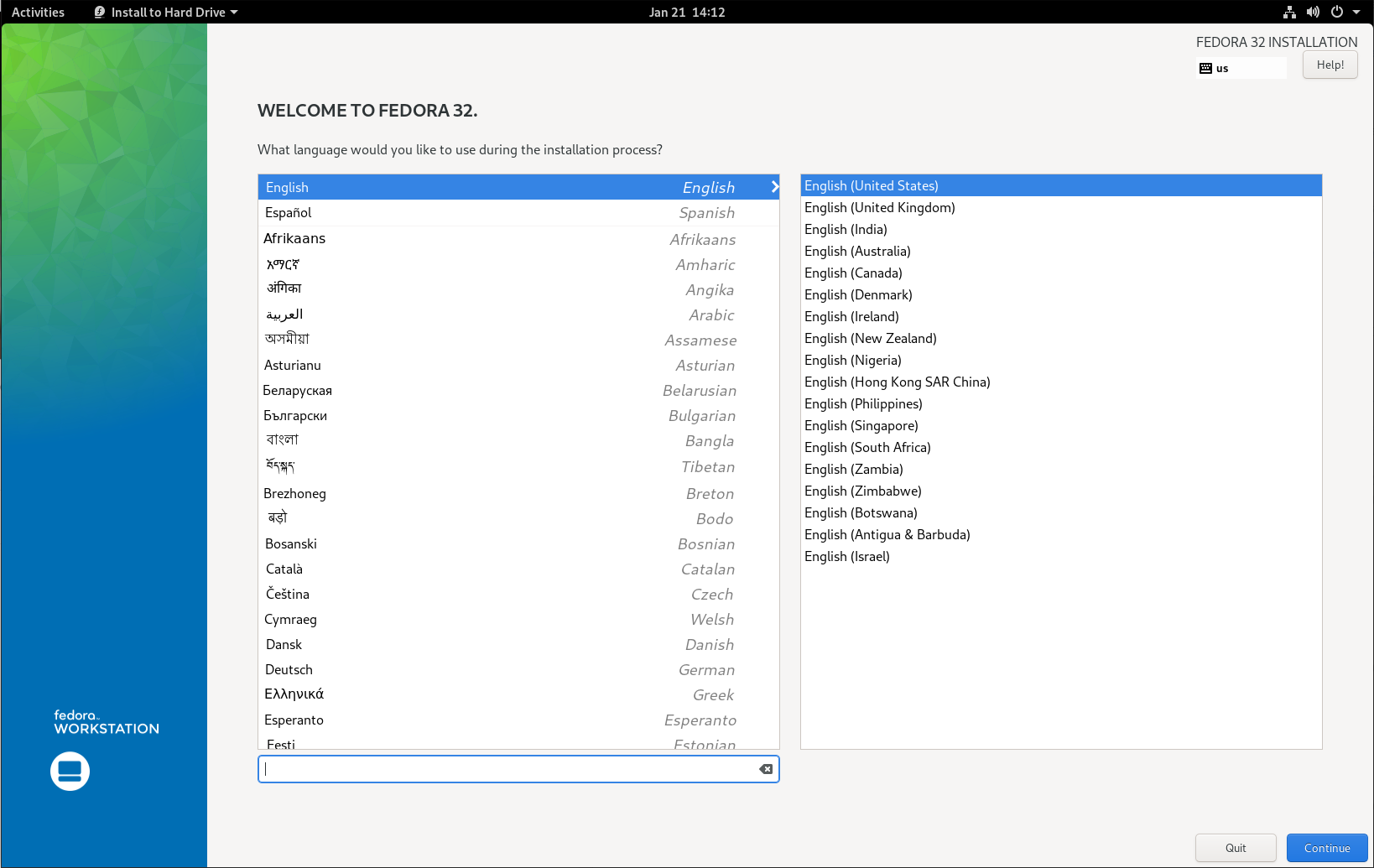The image size is (1374, 868).
Task: Open the power icon system menu
Action: click(1337, 12)
